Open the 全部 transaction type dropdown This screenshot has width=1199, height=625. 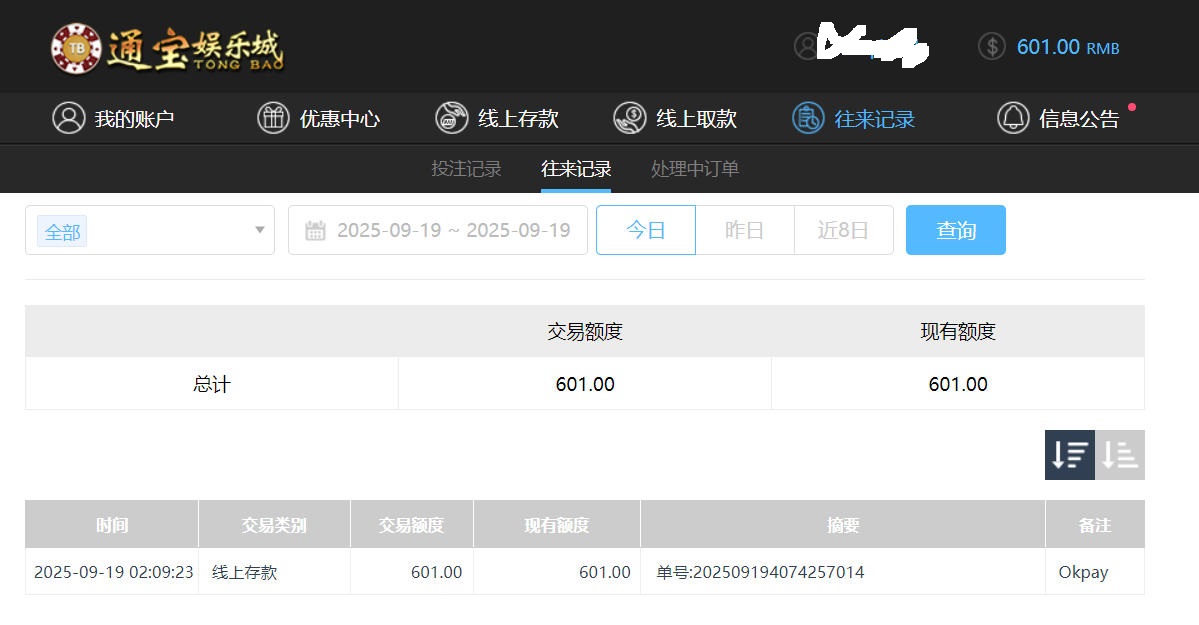(150, 230)
